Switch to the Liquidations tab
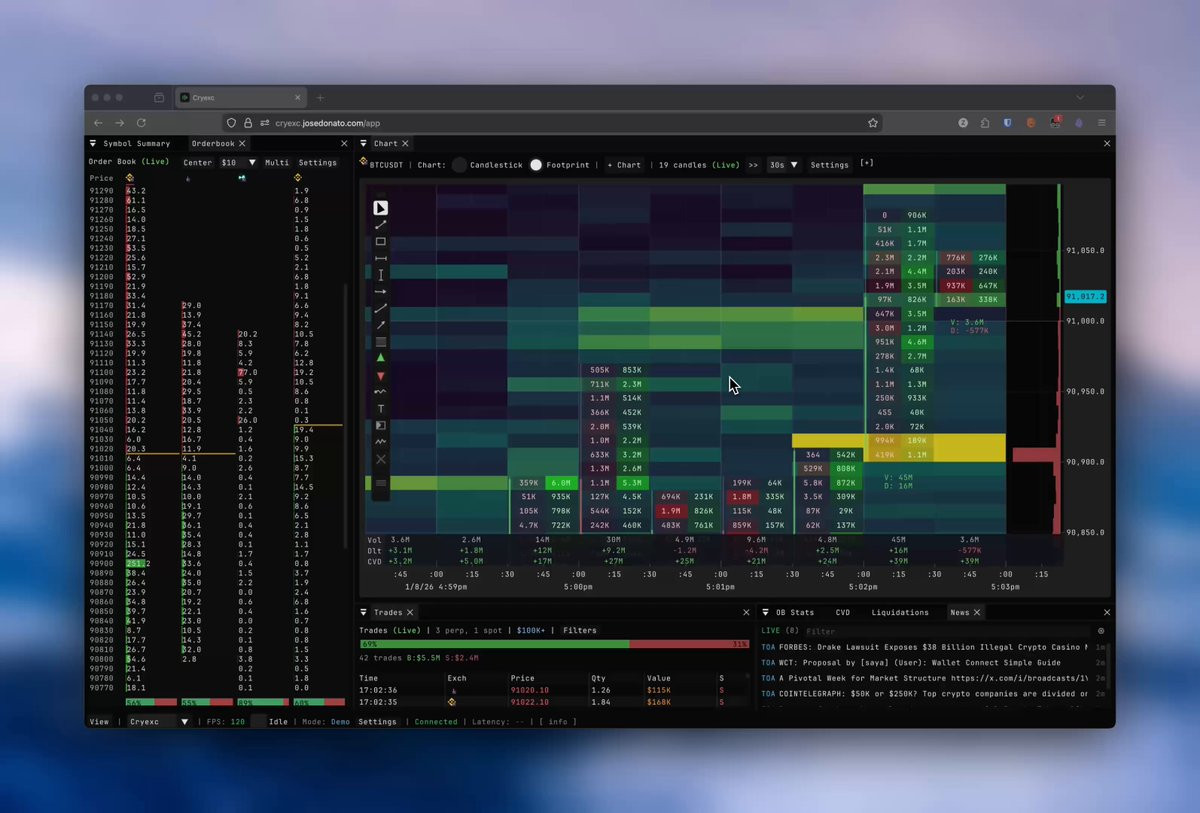1200x813 pixels. tap(900, 612)
